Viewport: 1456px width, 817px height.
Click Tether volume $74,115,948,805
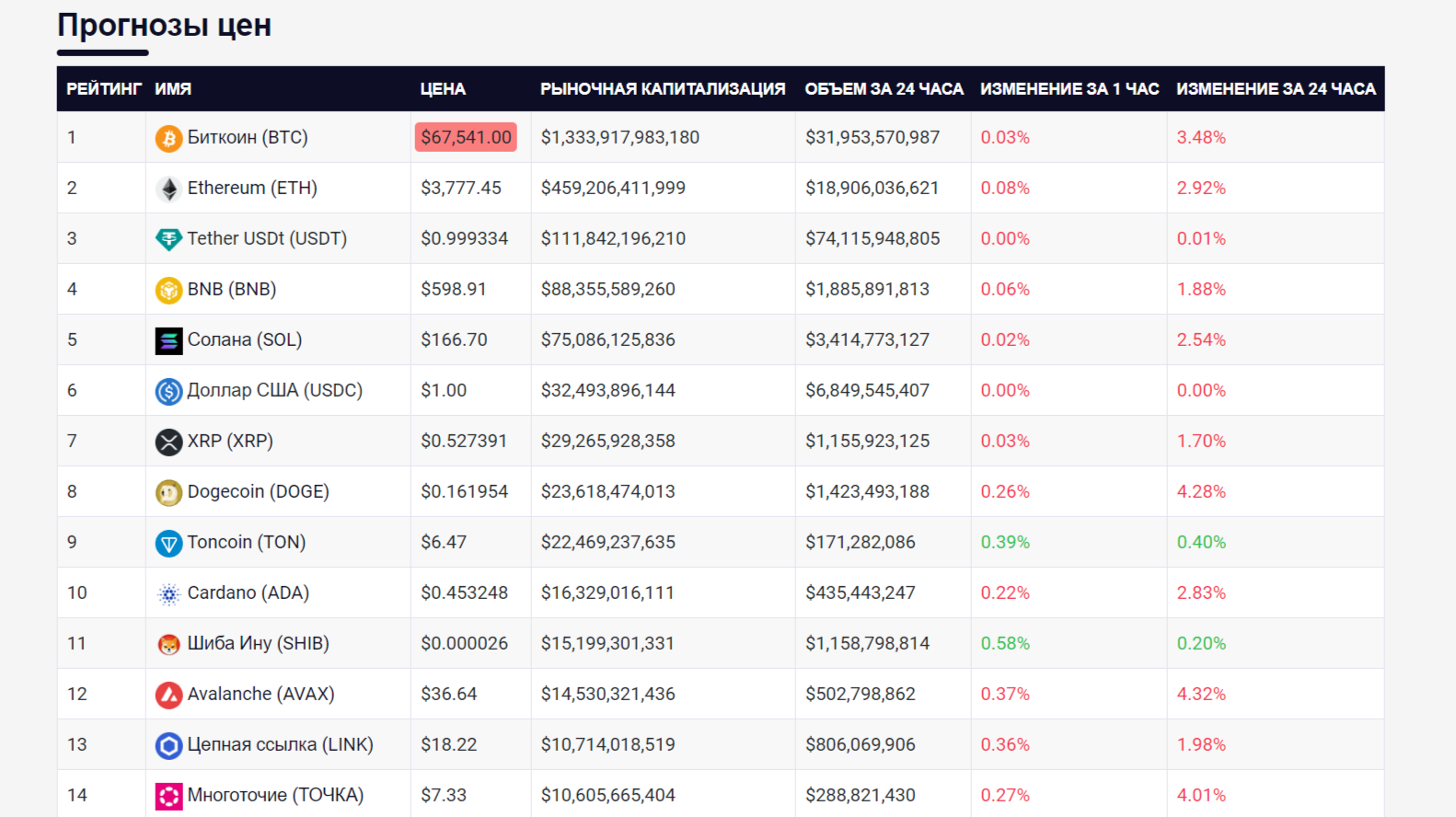872,238
